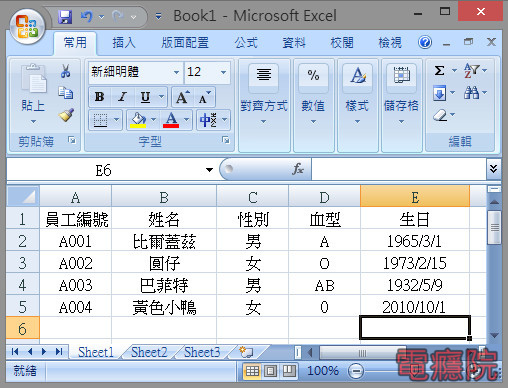Click the formula bar input field

(x=399, y=169)
